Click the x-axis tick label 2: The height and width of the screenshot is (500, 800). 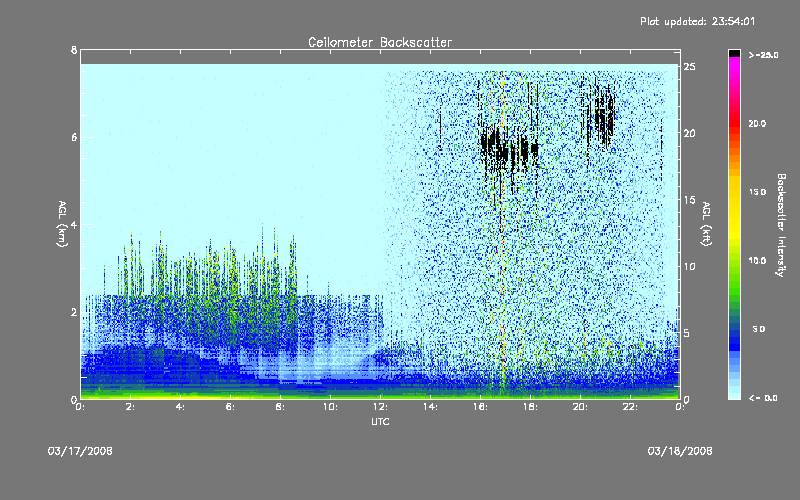(131, 407)
